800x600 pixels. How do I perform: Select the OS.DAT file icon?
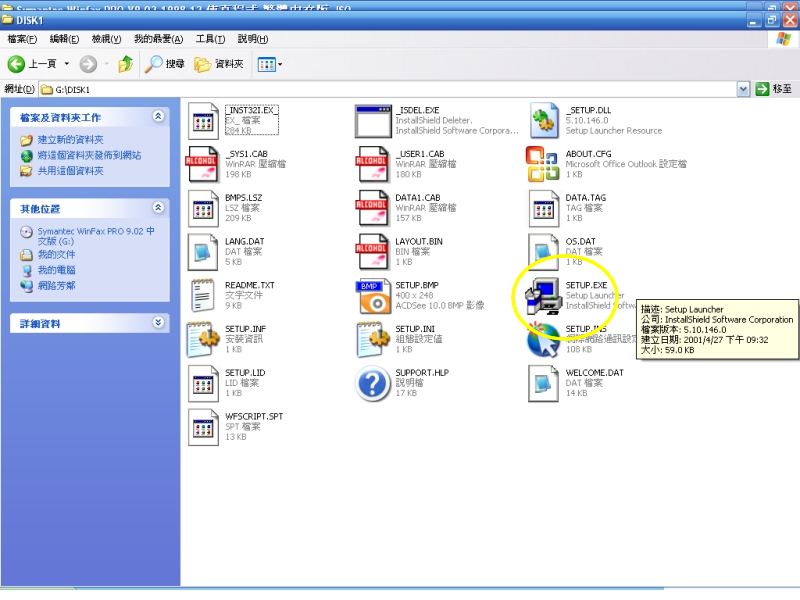[x=543, y=252]
